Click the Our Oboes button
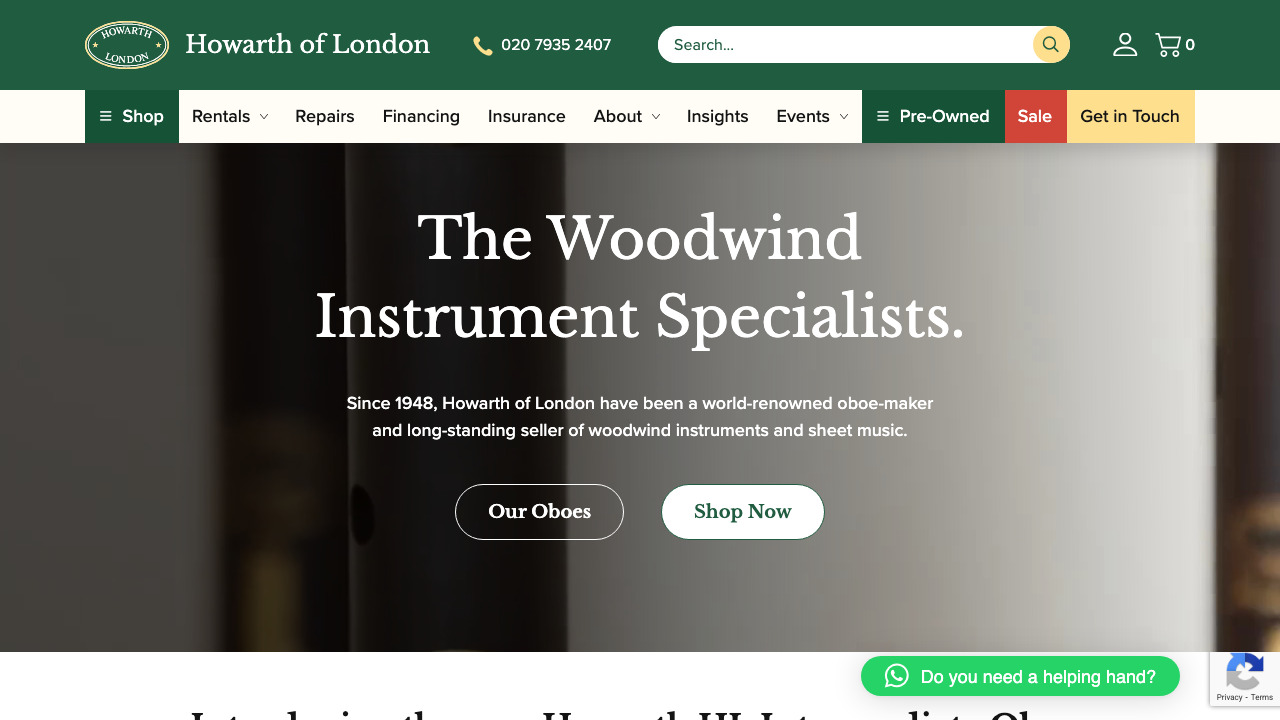 coord(539,512)
